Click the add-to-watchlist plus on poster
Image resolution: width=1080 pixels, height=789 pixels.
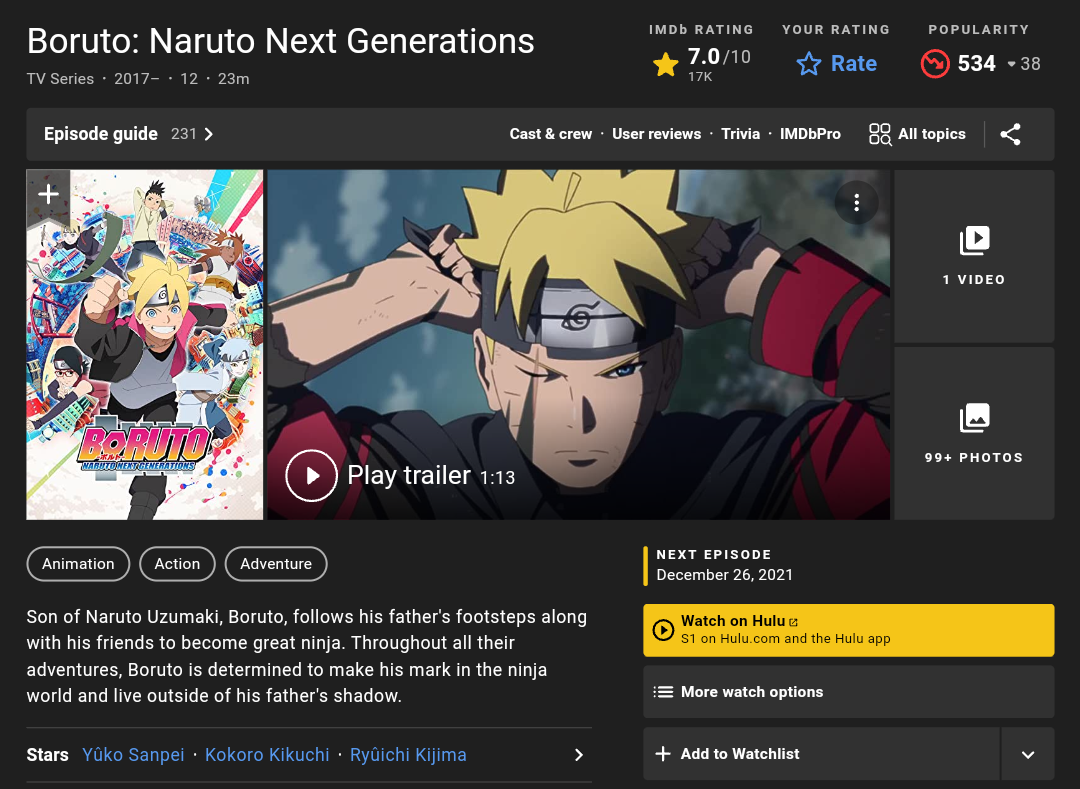[x=48, y=194]
